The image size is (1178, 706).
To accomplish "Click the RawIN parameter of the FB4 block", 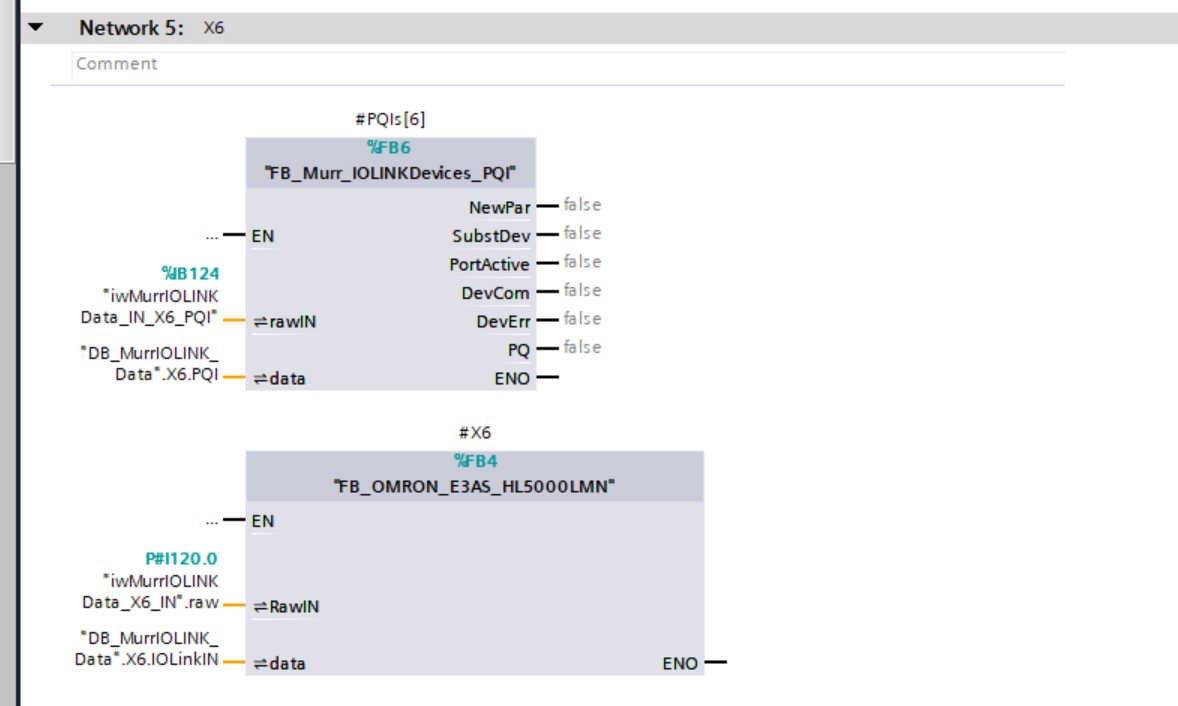I will coord(286,607).
